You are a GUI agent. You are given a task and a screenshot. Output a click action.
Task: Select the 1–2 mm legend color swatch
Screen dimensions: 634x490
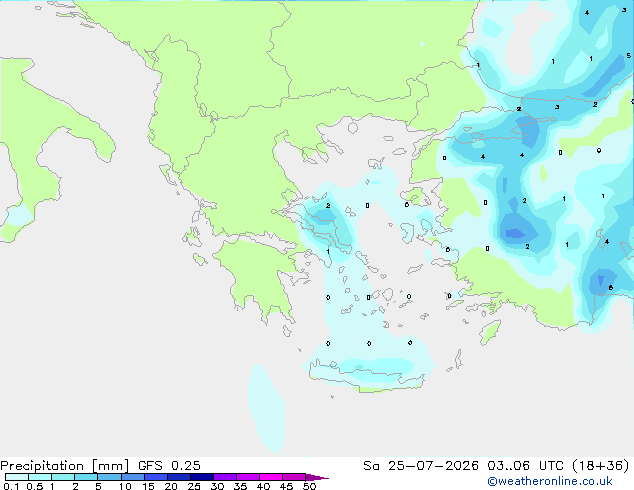(63, 477)
